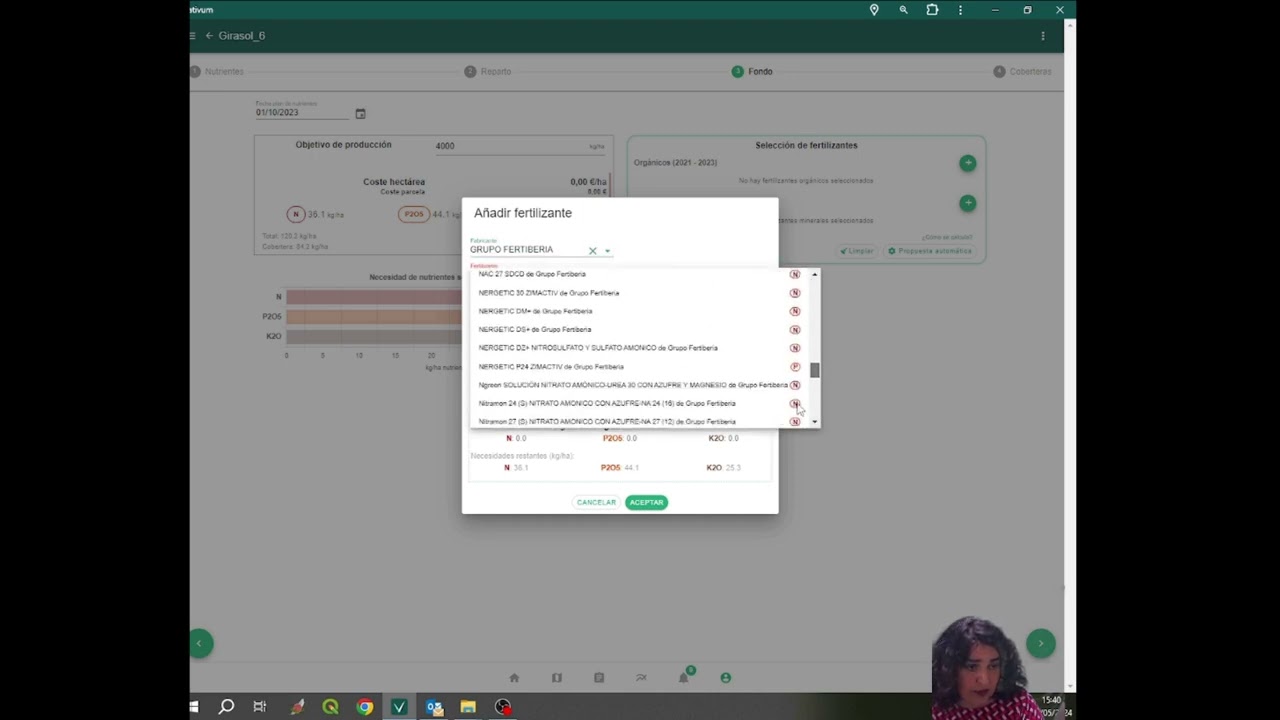1280x720 pixels.
Task: Open the user profile in bottom navigation
Action: 726,678
